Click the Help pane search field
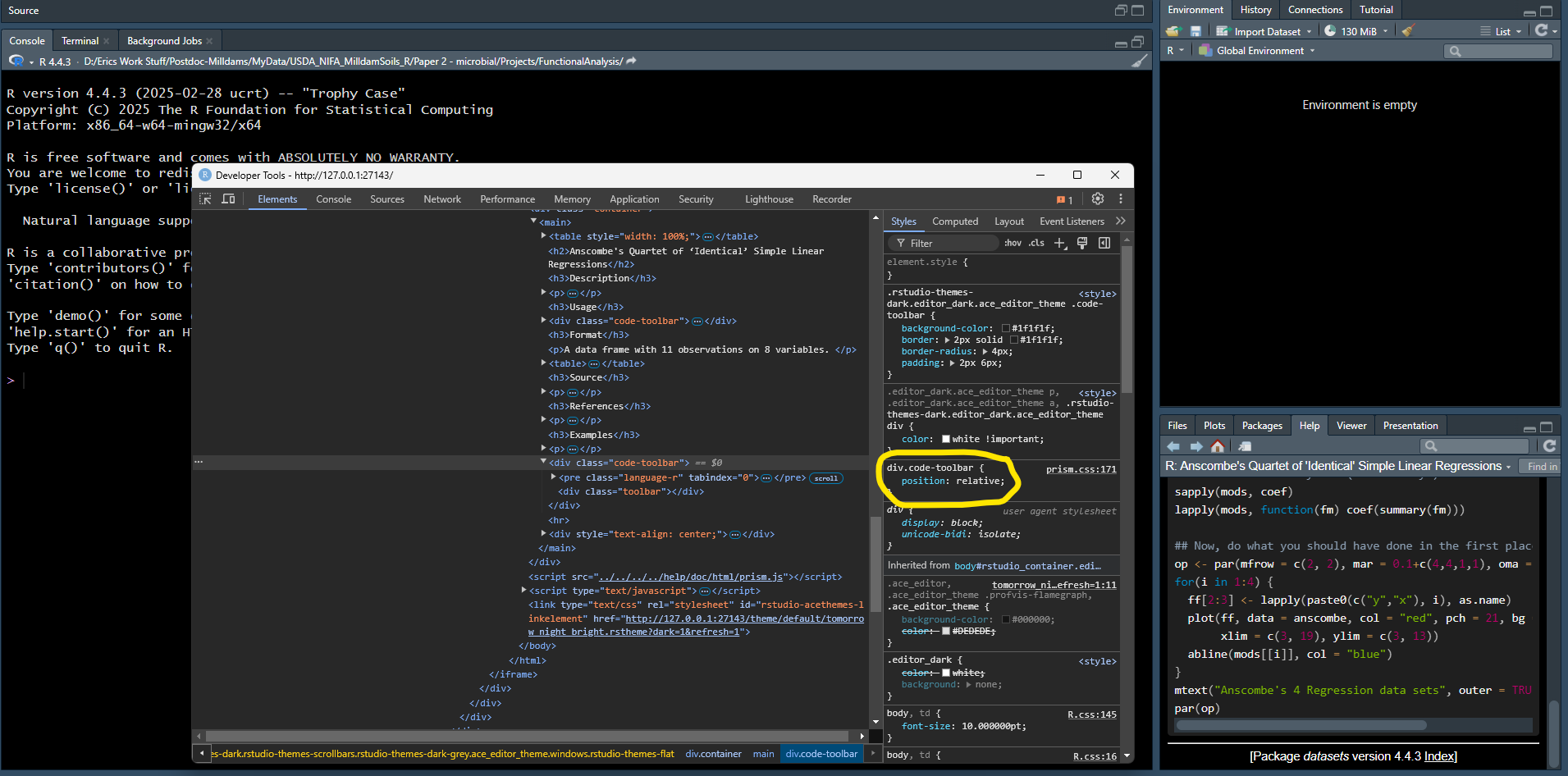1568x776 pixels. (x=1475, y=446)
